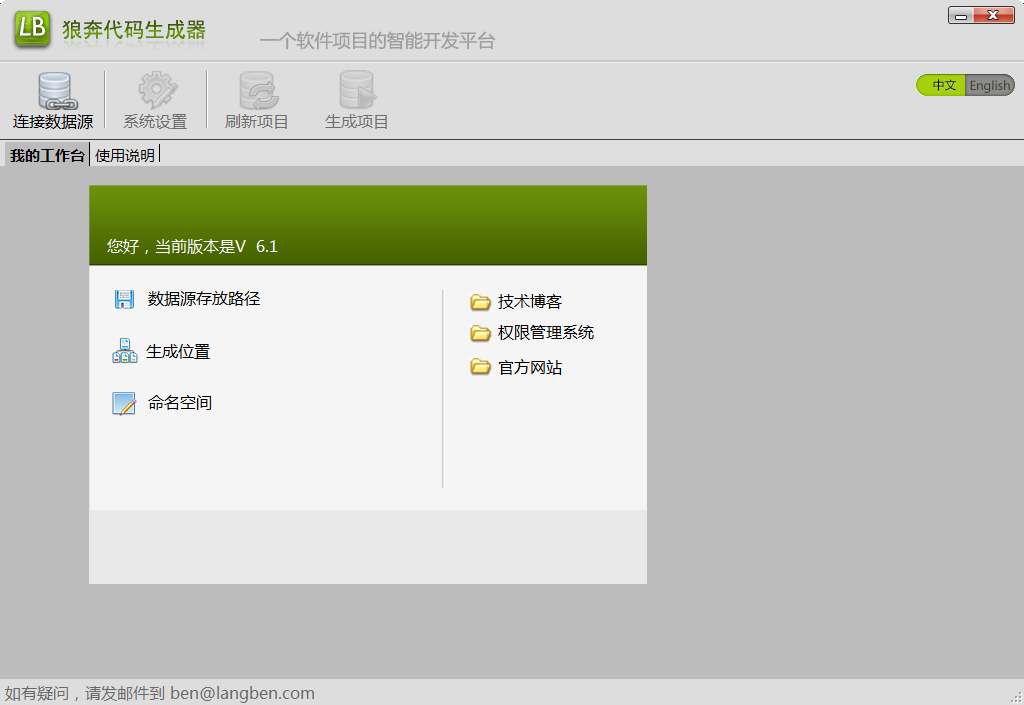Click the 刷新项目 refresh icon
Screen dimensions: 1024x705
click(x=256, y=88)
